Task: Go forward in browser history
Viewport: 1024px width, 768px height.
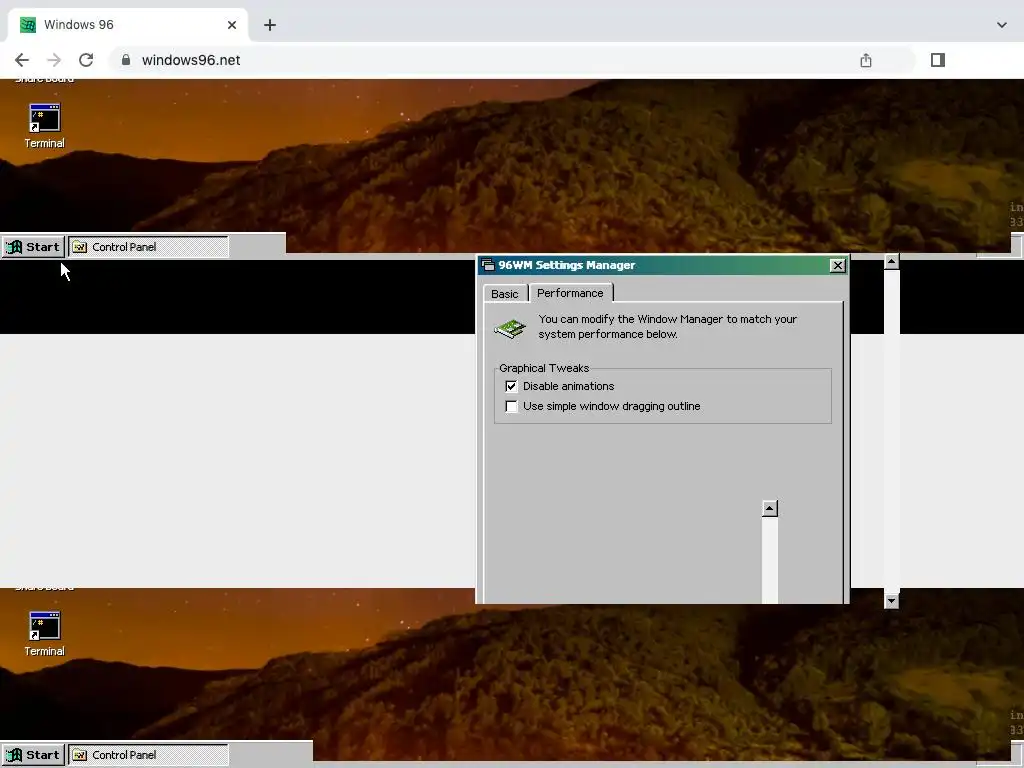Action: click(54, 60)
